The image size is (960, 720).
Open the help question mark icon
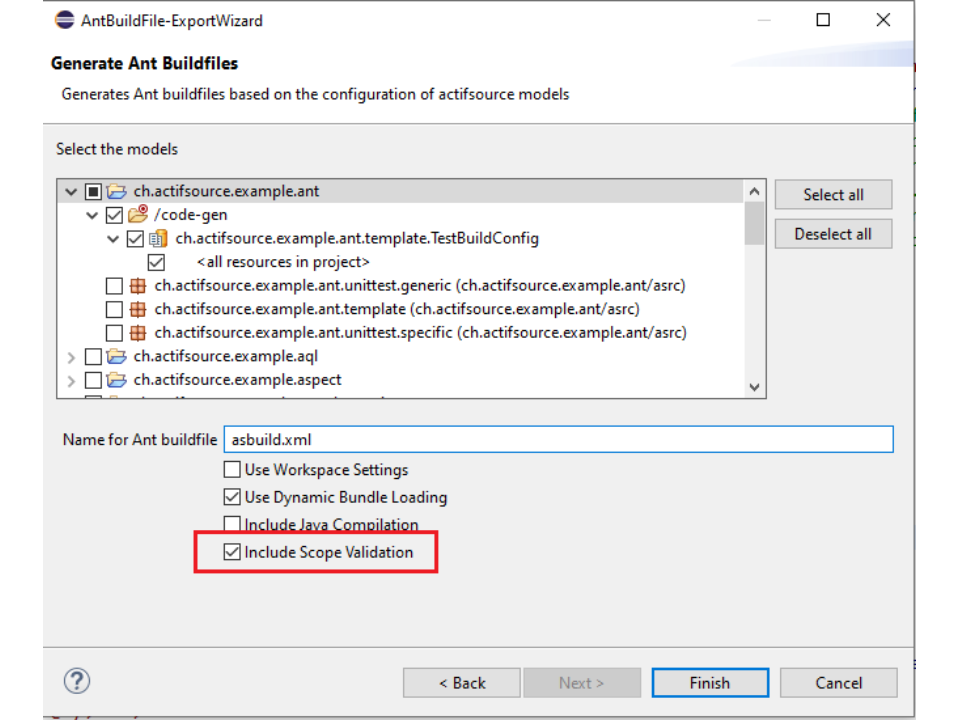pos(77,681)
